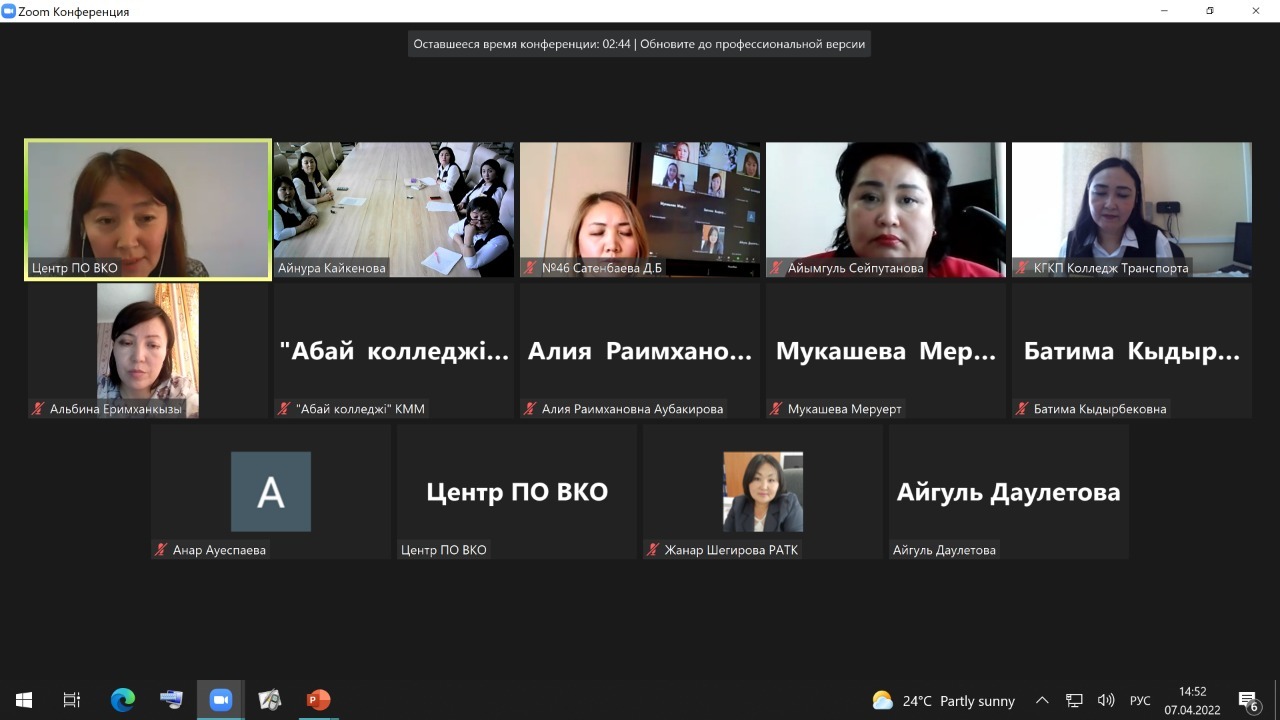Open the clock and date flyout

1192,700
